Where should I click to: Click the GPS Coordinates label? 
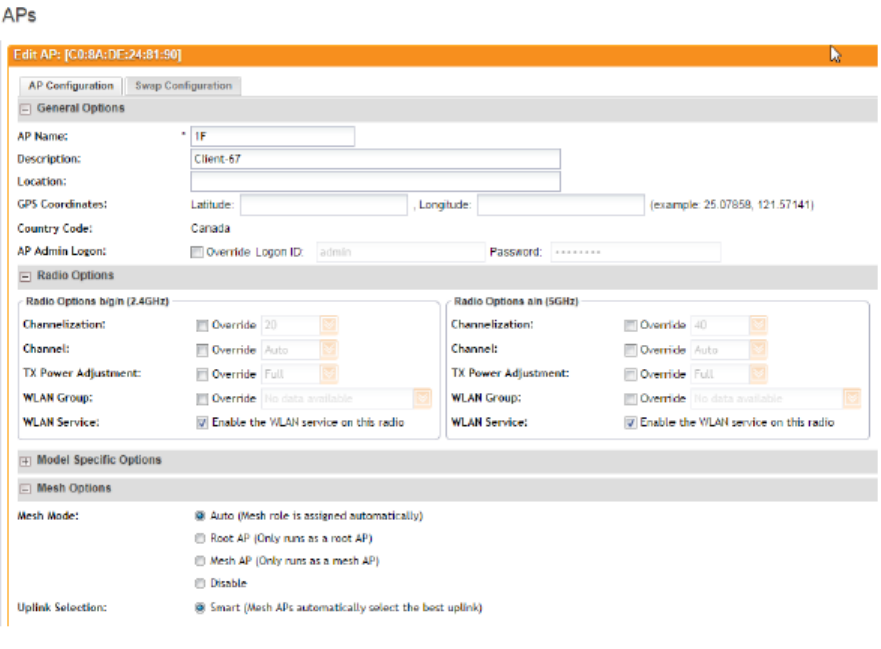[x=62, y=205]
